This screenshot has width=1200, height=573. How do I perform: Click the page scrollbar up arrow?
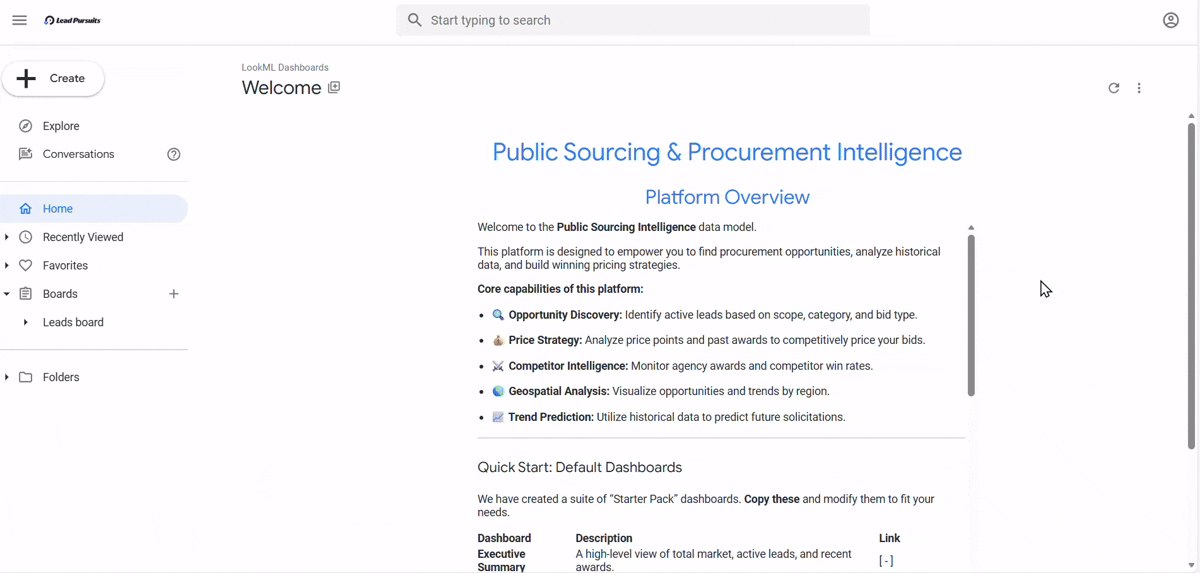pyautogui.click(x=1191, y=116)
